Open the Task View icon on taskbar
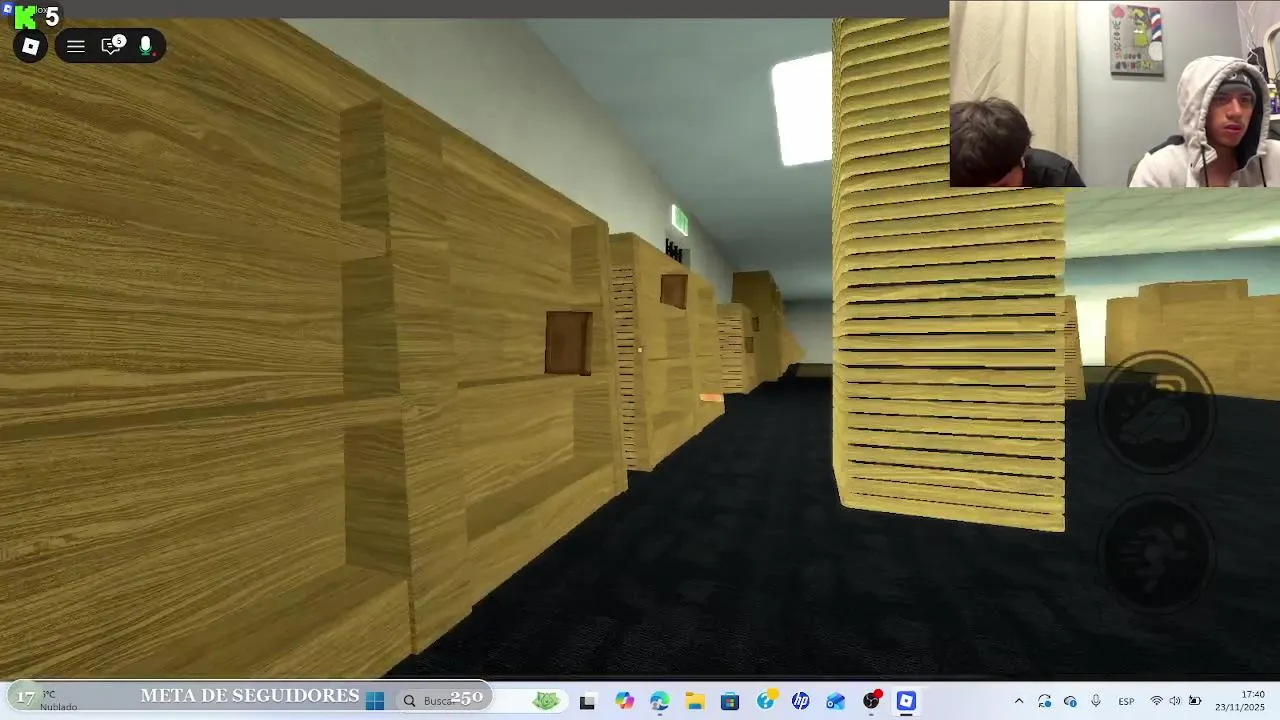Viewport: 1280px width, 720px height. [587, 702]
